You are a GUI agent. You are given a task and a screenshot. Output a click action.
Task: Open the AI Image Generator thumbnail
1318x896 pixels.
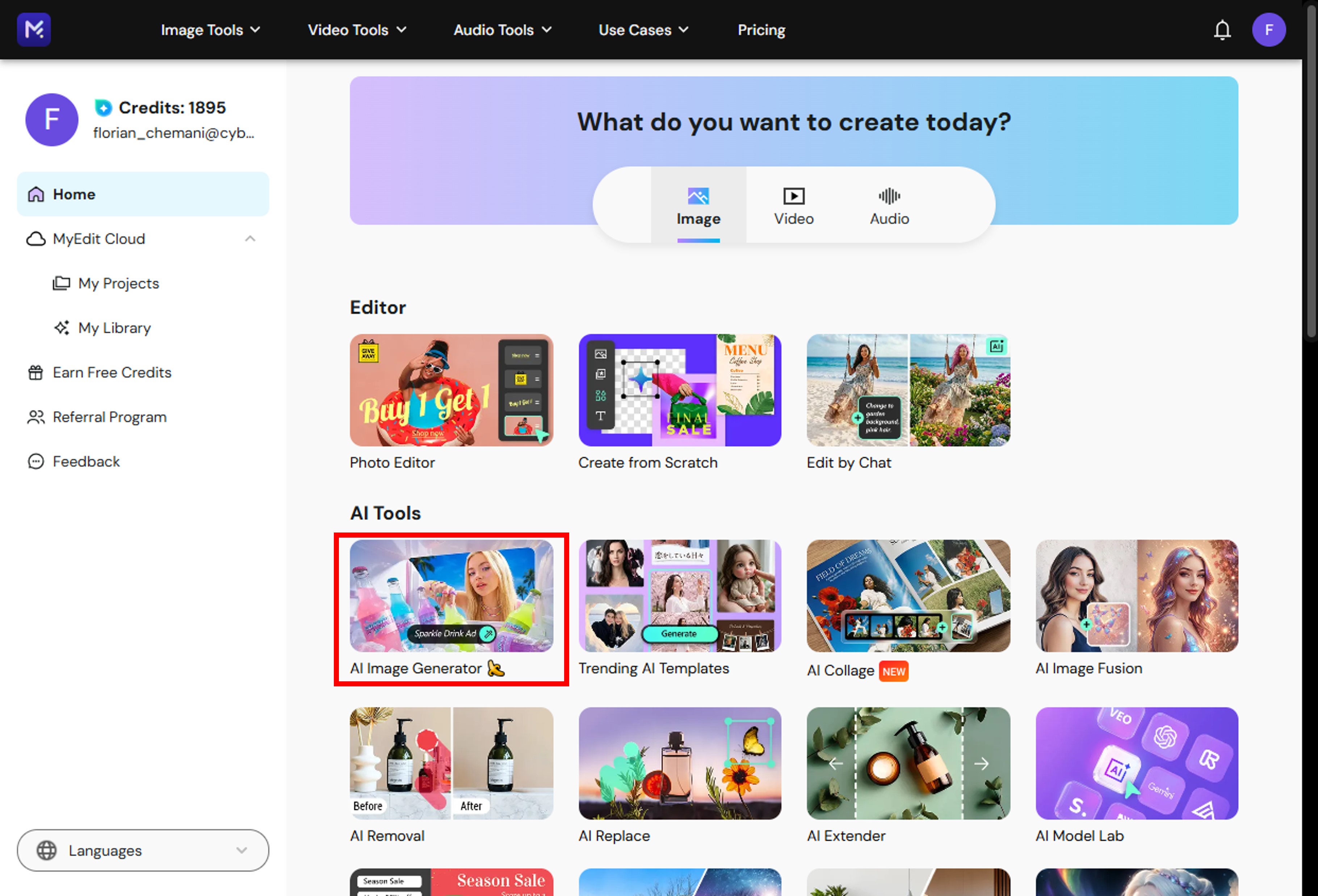[x=451, y=596]
